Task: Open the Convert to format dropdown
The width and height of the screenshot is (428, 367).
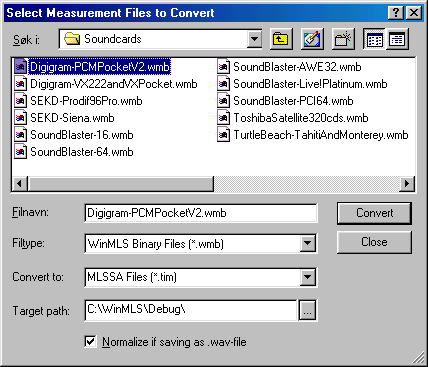Action: (307, 277)
